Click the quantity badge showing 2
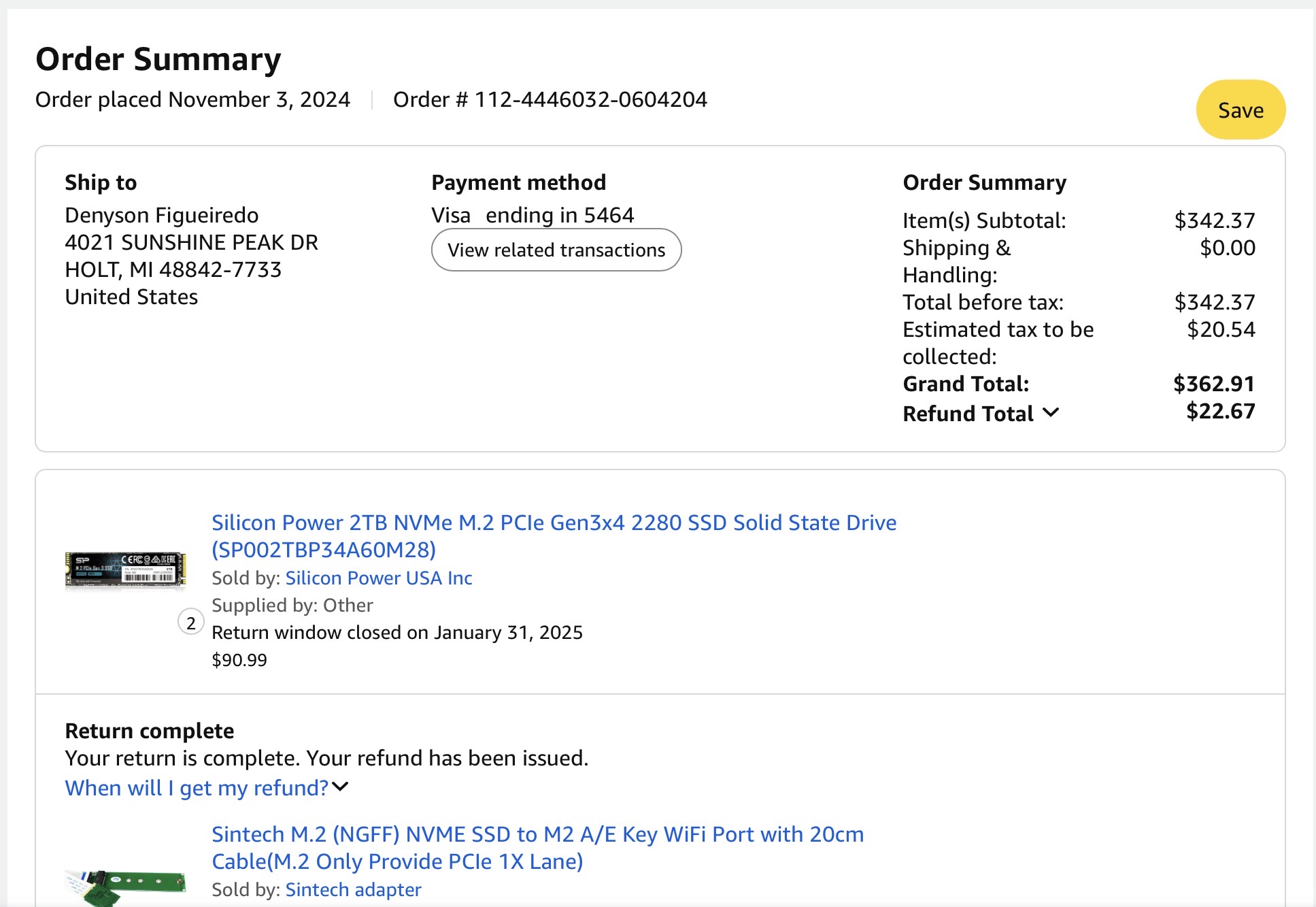This screenshot has width=1316, height=907. click(x=191, y=623)
